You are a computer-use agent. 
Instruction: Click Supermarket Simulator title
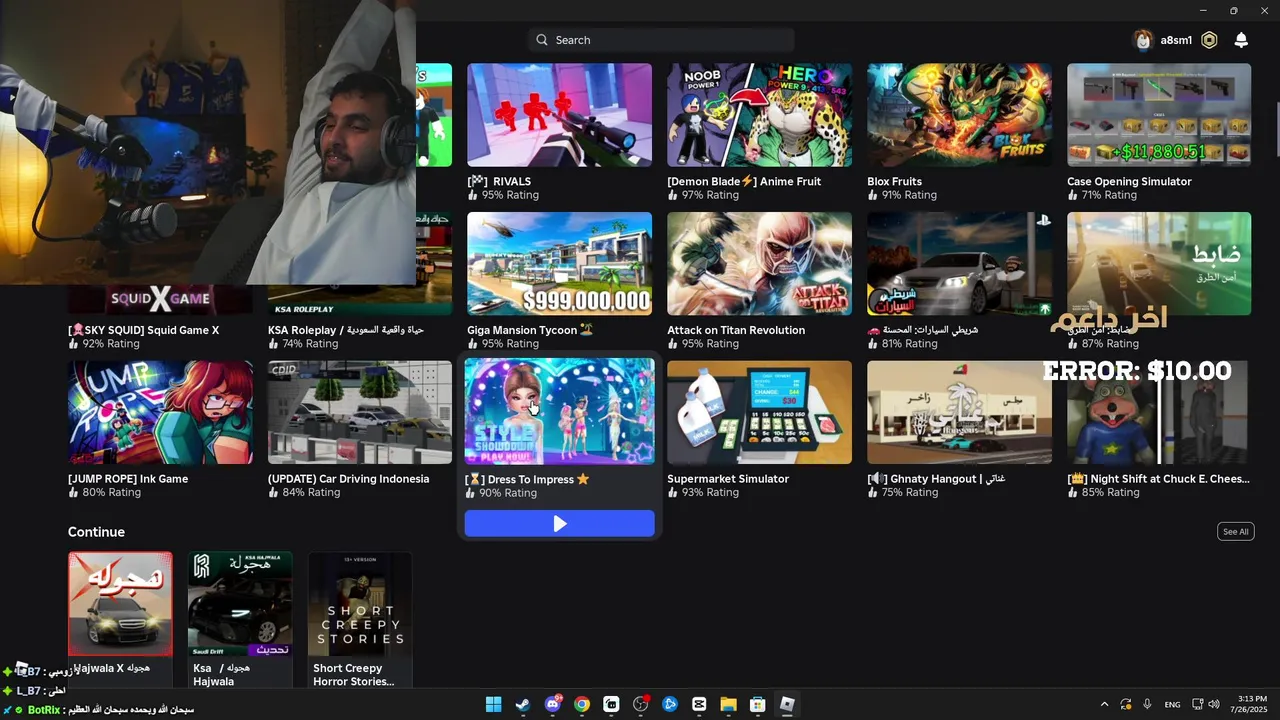click(x=728, y=479)
